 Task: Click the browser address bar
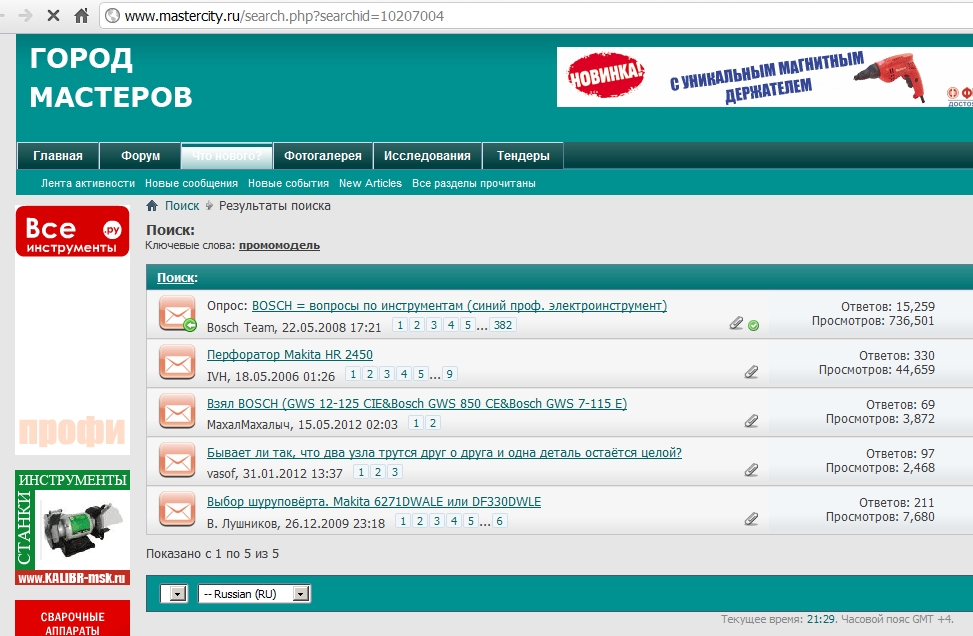pos(536,16)
